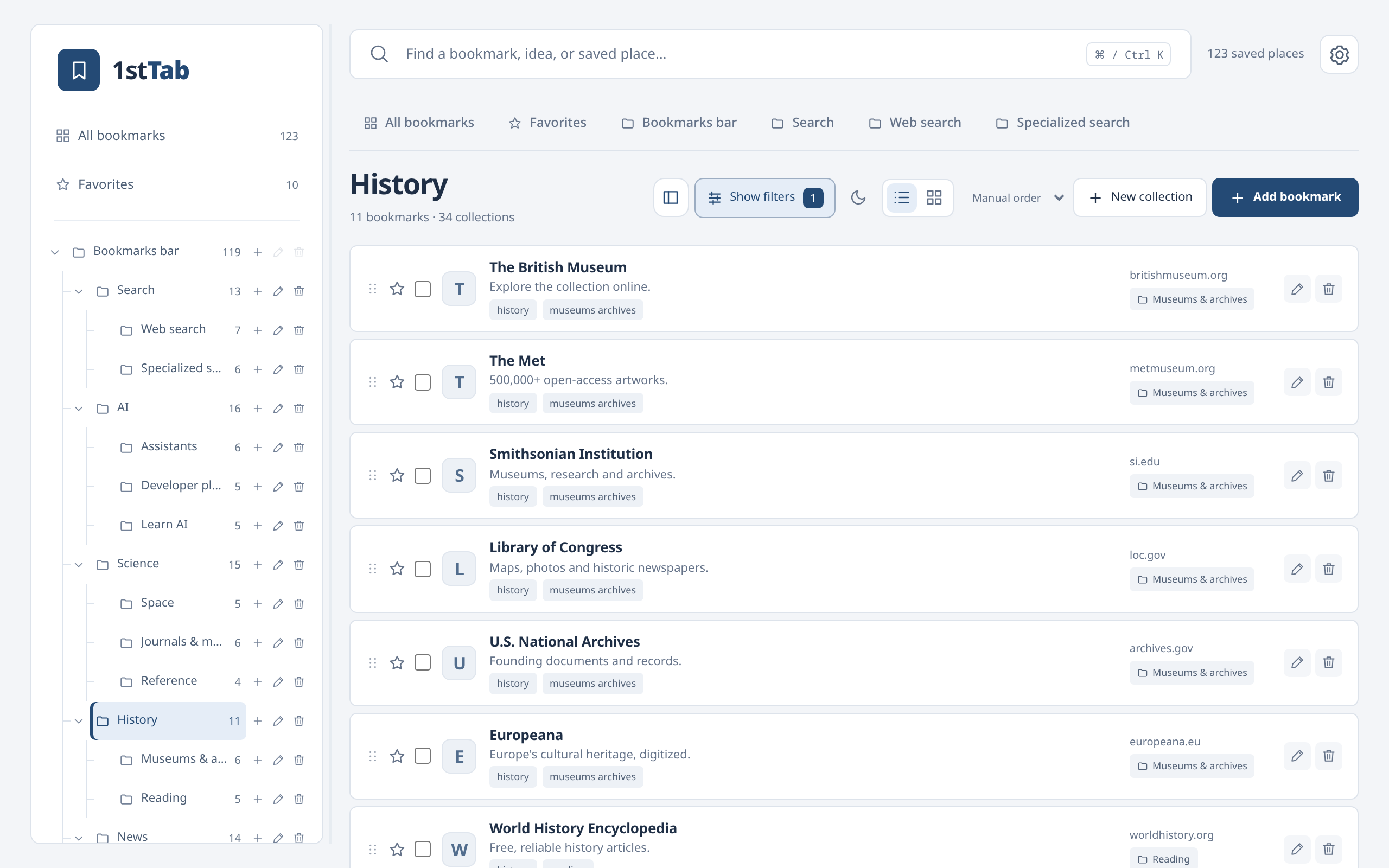The image size is (1389, 868).
Task: Click the britishmuseum.org domain text
Action: coord(1178,275)
